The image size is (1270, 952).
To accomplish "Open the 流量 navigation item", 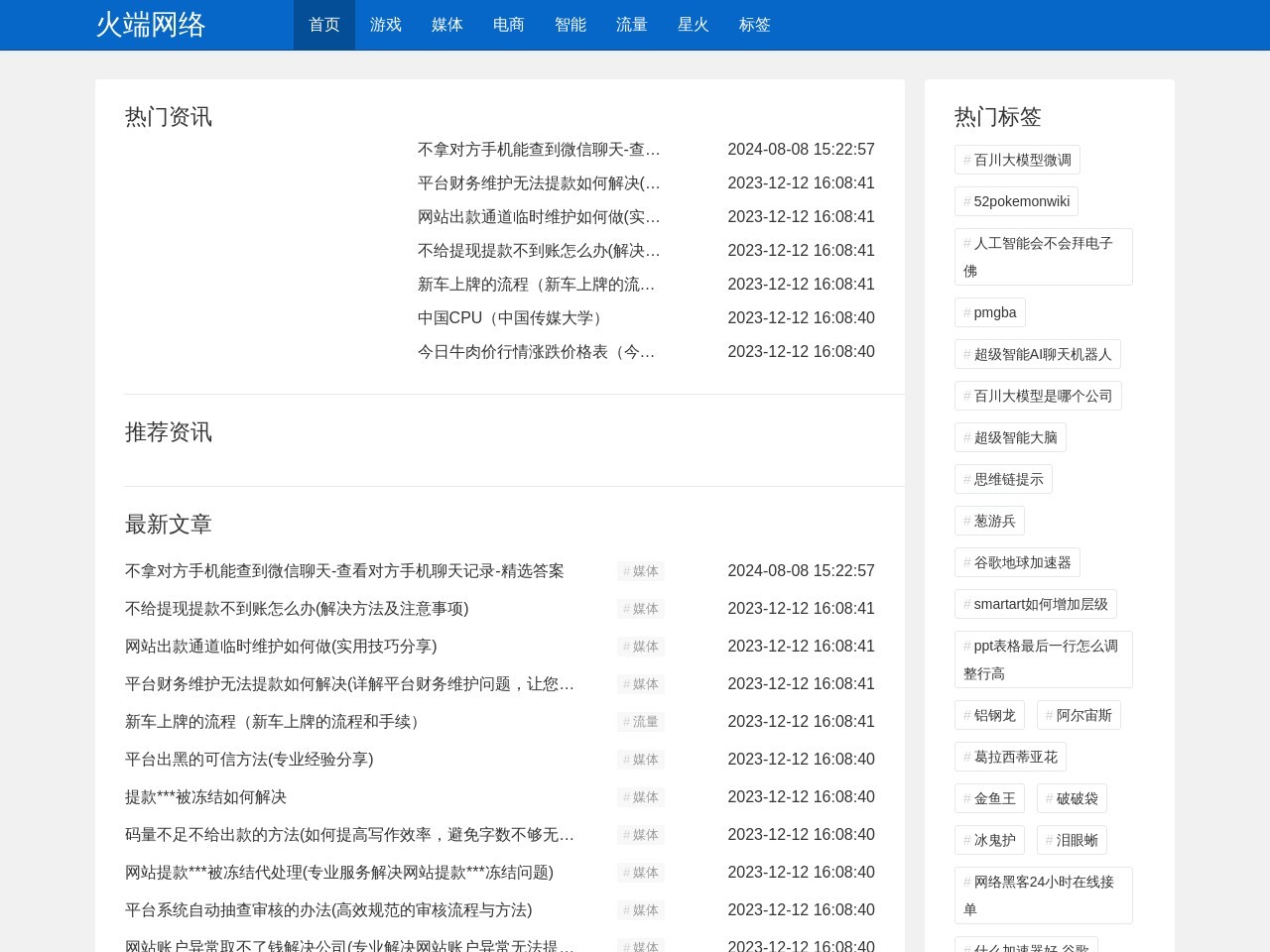I will (x=632, y=25).
